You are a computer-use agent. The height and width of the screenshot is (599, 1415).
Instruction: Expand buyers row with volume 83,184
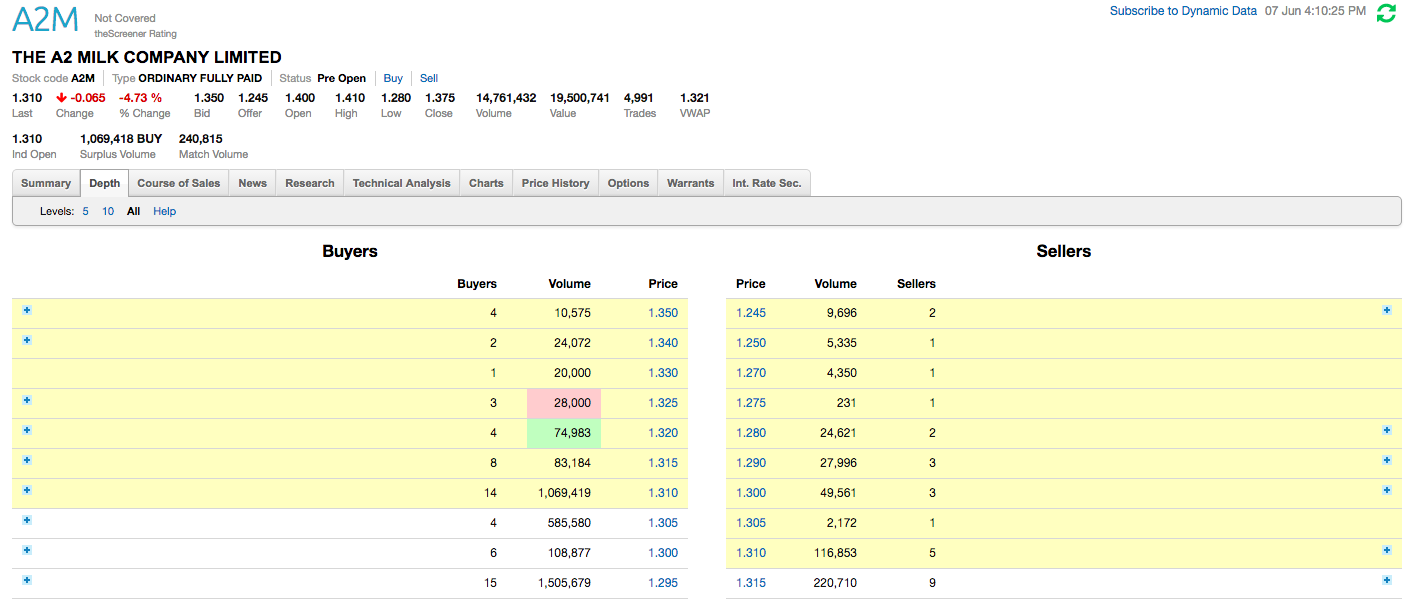27,460
